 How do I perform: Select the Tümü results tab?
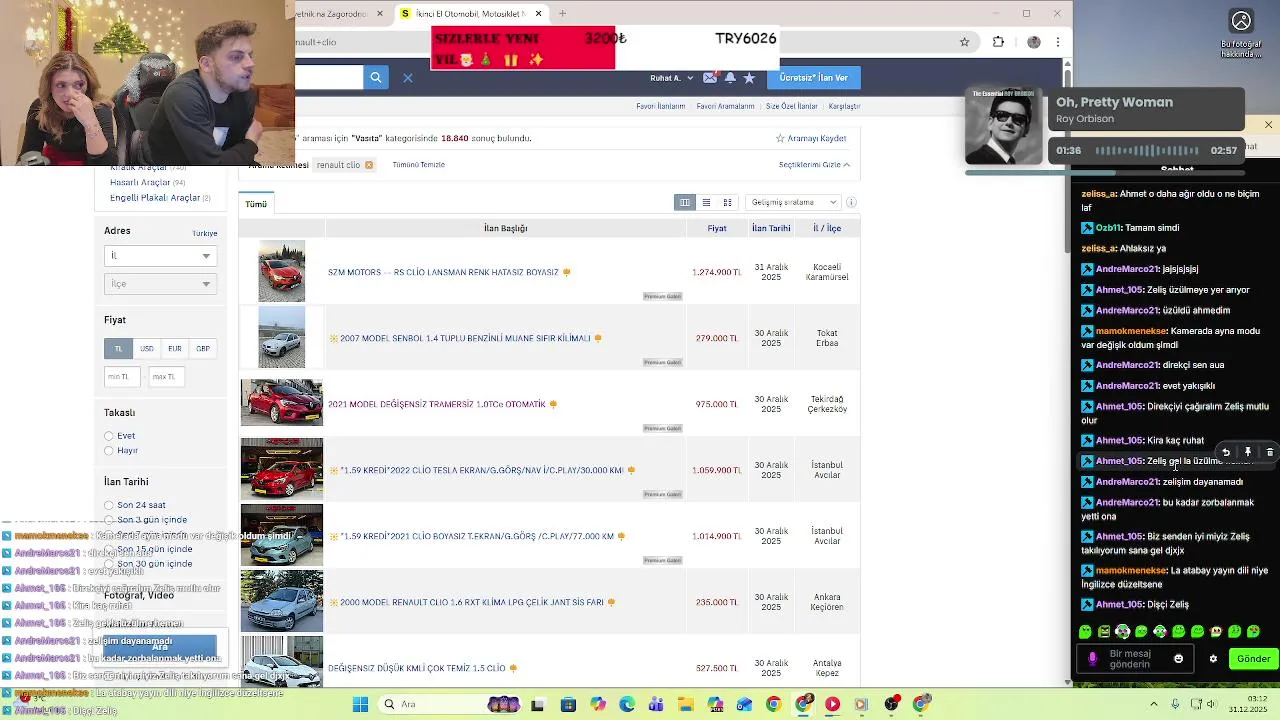coord(256,203)
